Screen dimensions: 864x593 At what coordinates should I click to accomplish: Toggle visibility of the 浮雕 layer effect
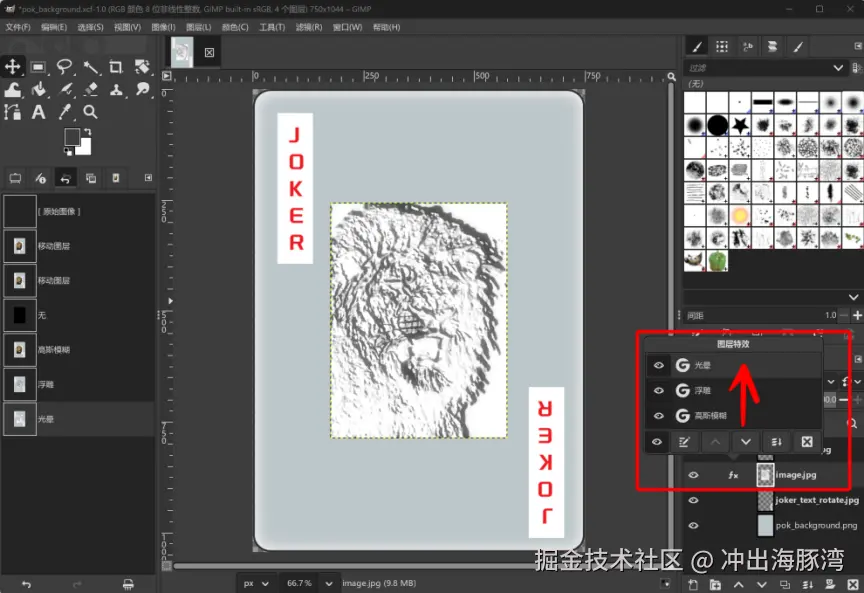click(658, 390)
